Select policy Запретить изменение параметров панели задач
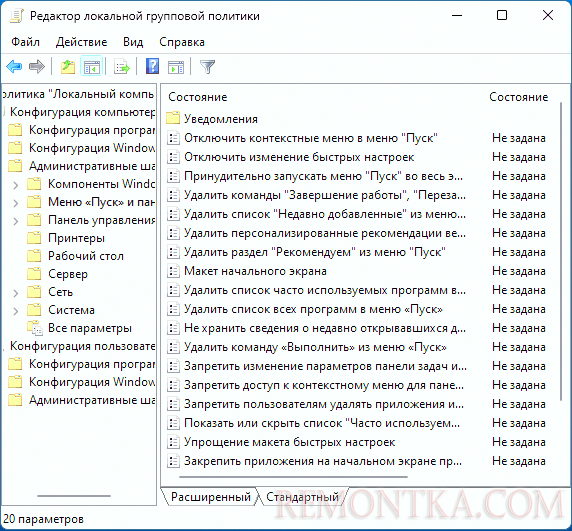Viewport: 572px width, 531px height. (x=325, y=366)
